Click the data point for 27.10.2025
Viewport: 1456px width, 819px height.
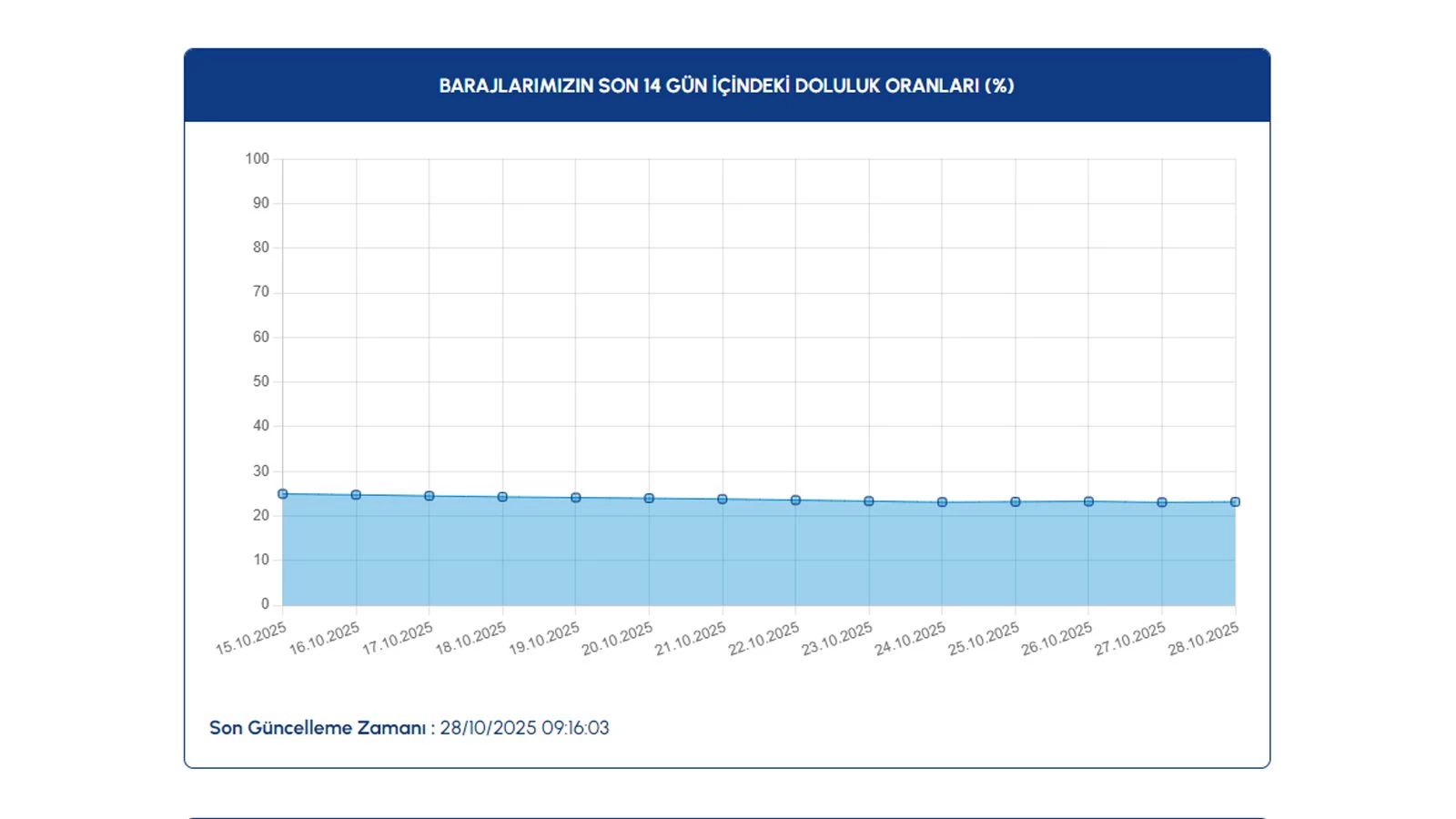1162,502
